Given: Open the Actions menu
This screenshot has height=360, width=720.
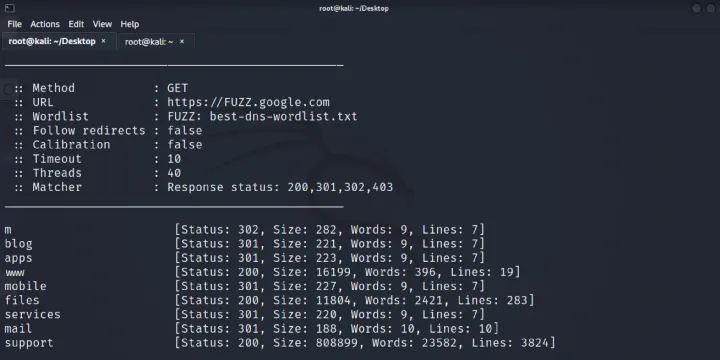Looking at the screenshot, I should [x=45, y=24].
